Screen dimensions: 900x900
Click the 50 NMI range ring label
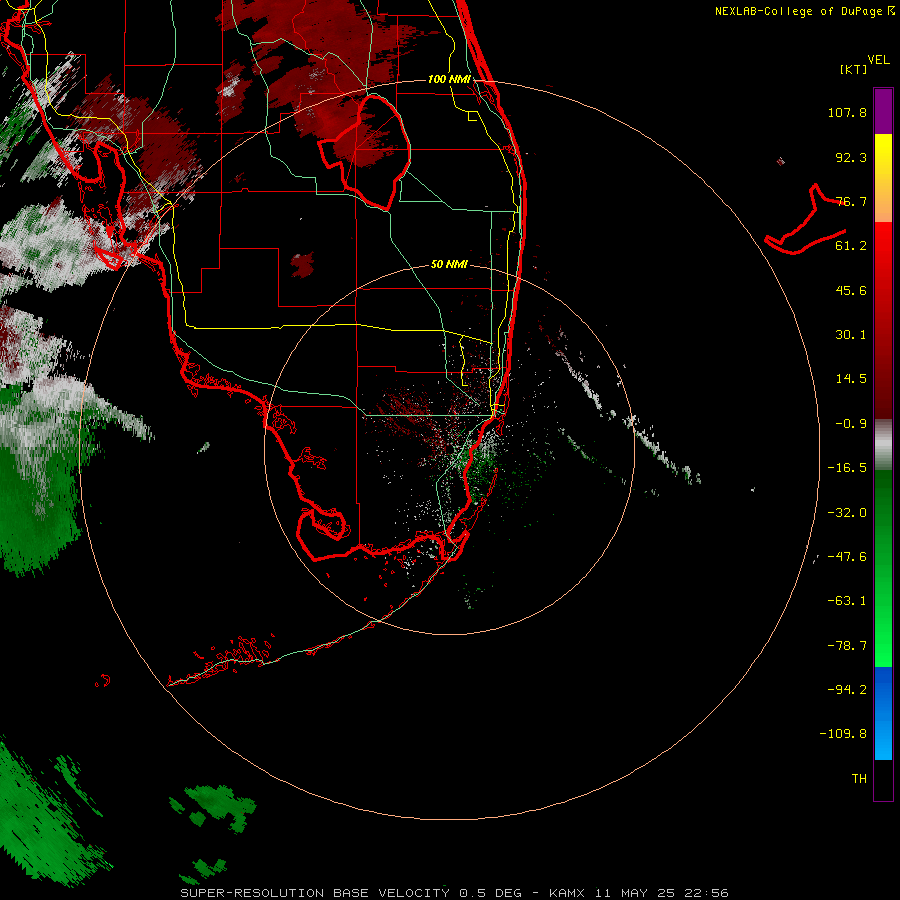coord(449,264)
